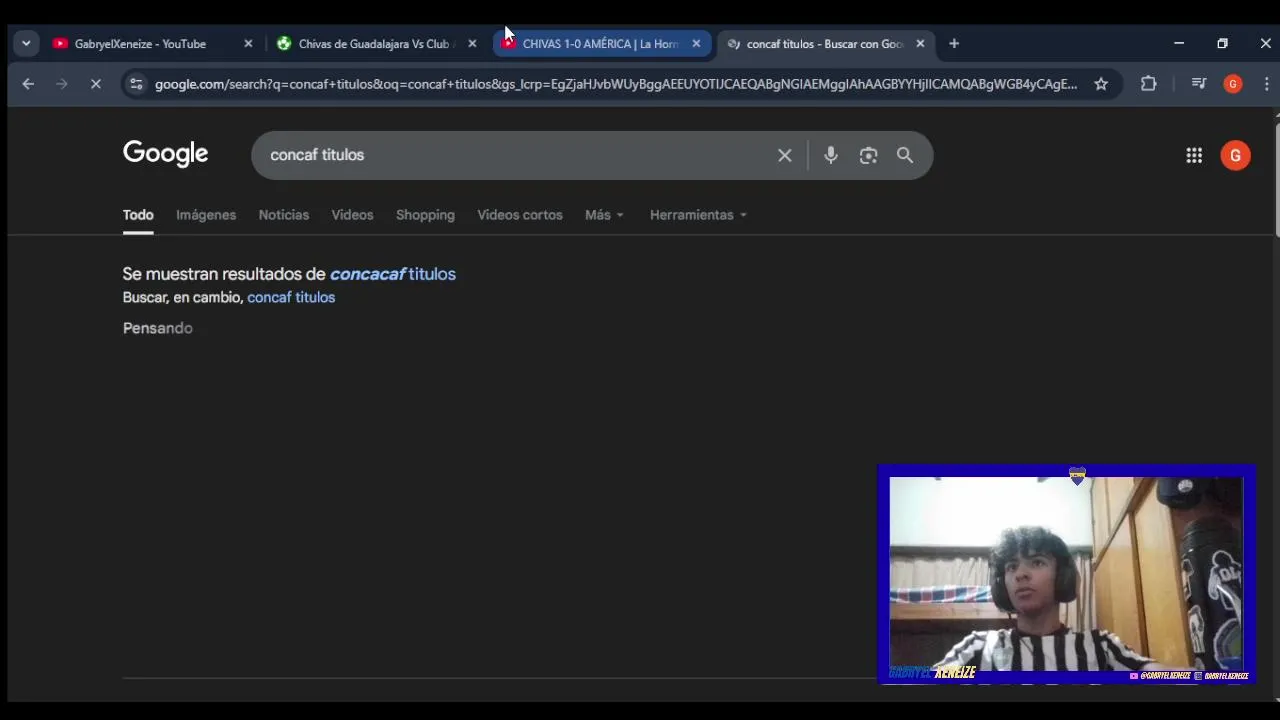1280x720 pixels.
Task: Start voice search with microphone
Action: click(x=831, y=155)
